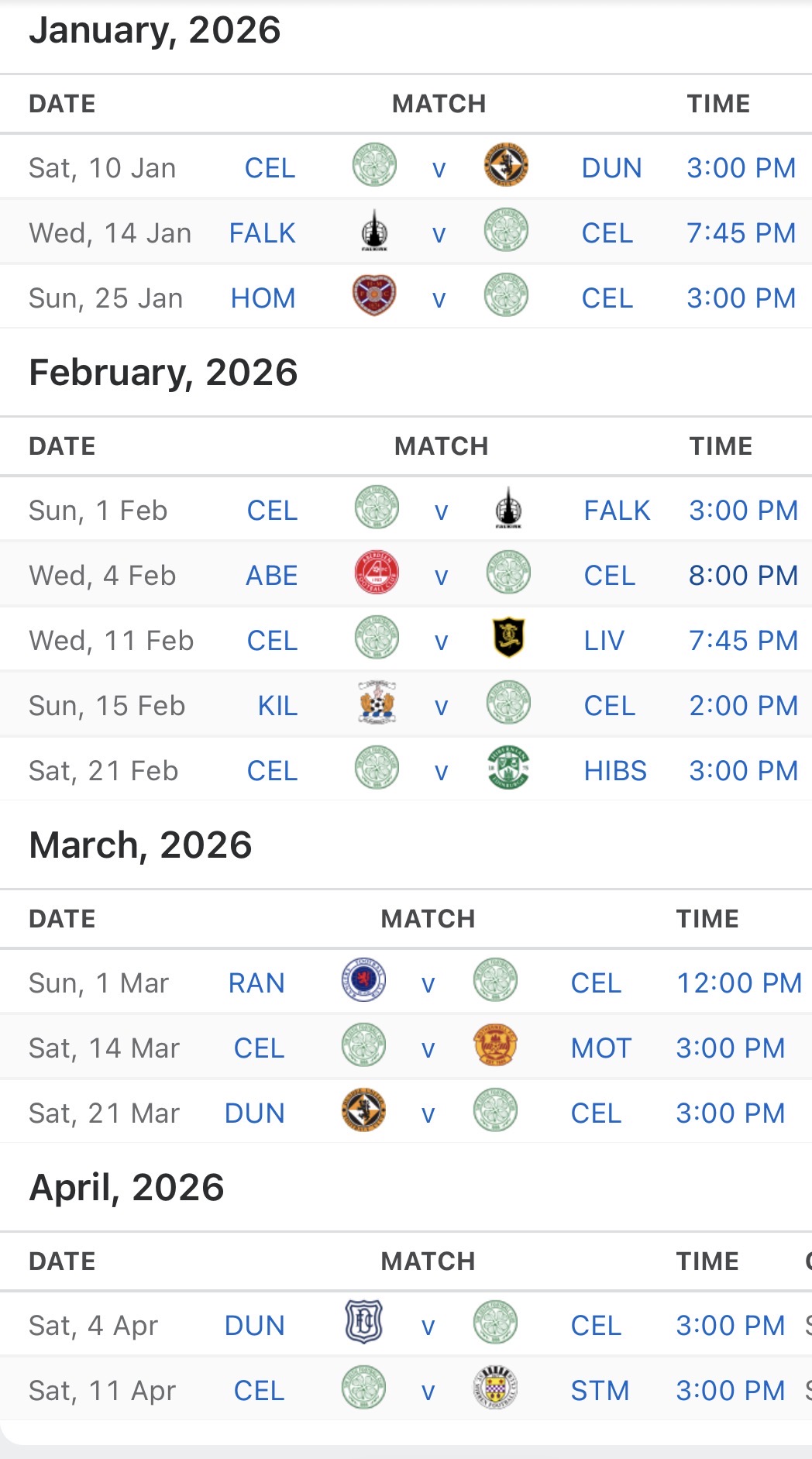Select the 2:00 PM Kilmarnock kickoff time

point(744,706)
